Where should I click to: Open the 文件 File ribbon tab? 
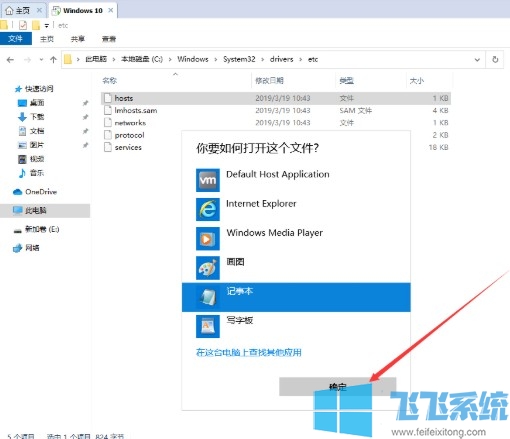pos(16,39)
